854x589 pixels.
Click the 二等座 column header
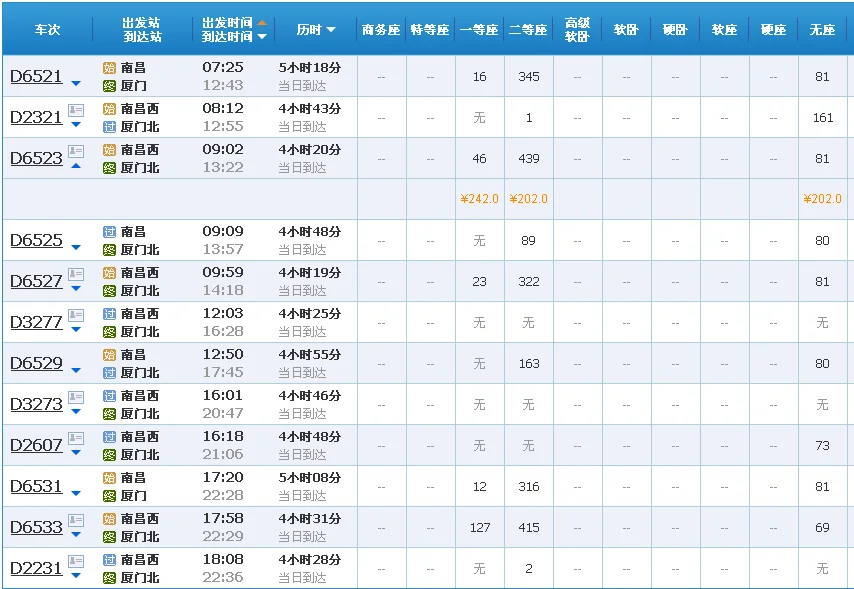[x=528, y=28]
